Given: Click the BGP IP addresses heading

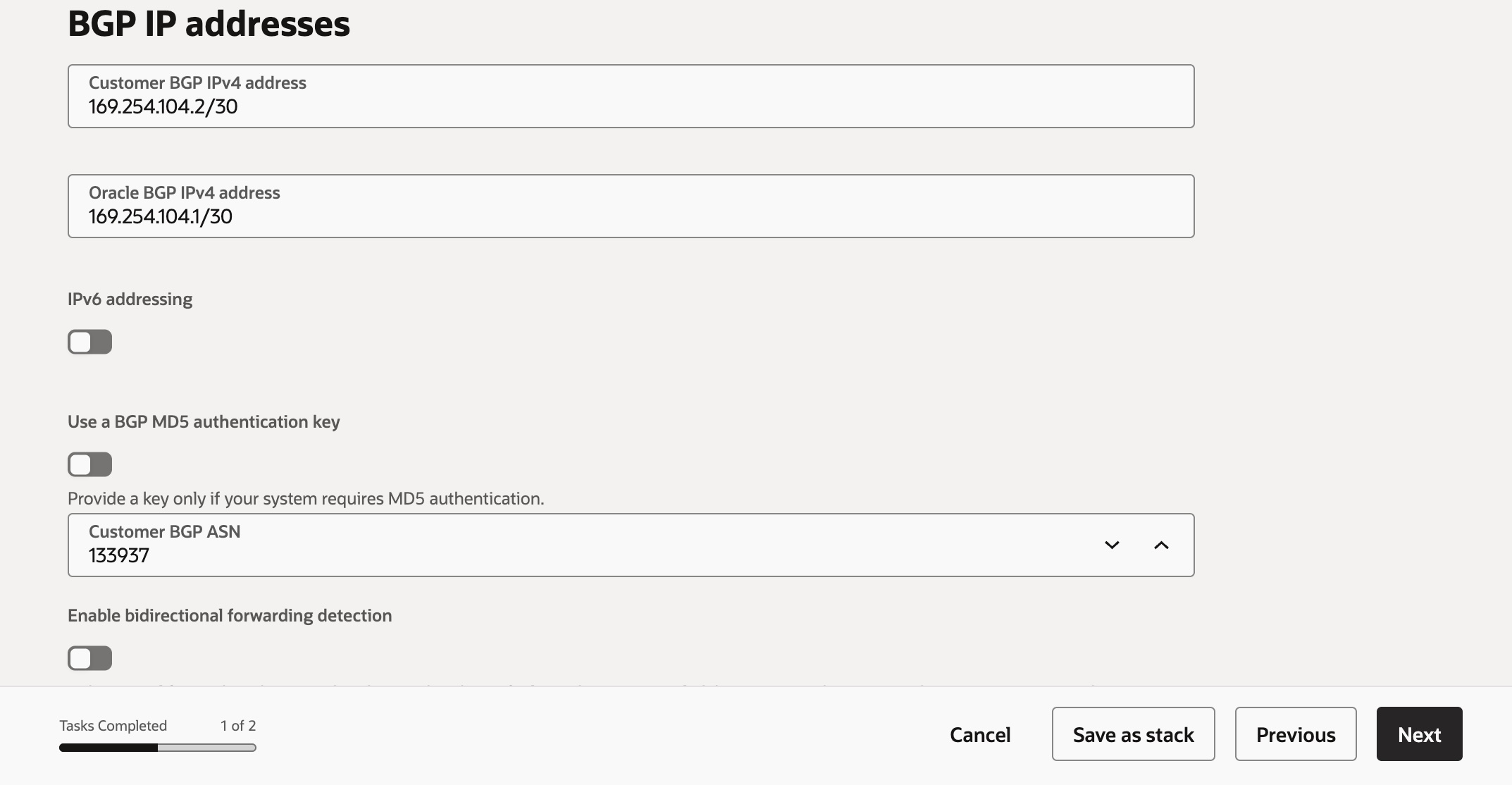Looking at the screenshot, I should click(209, 23).
